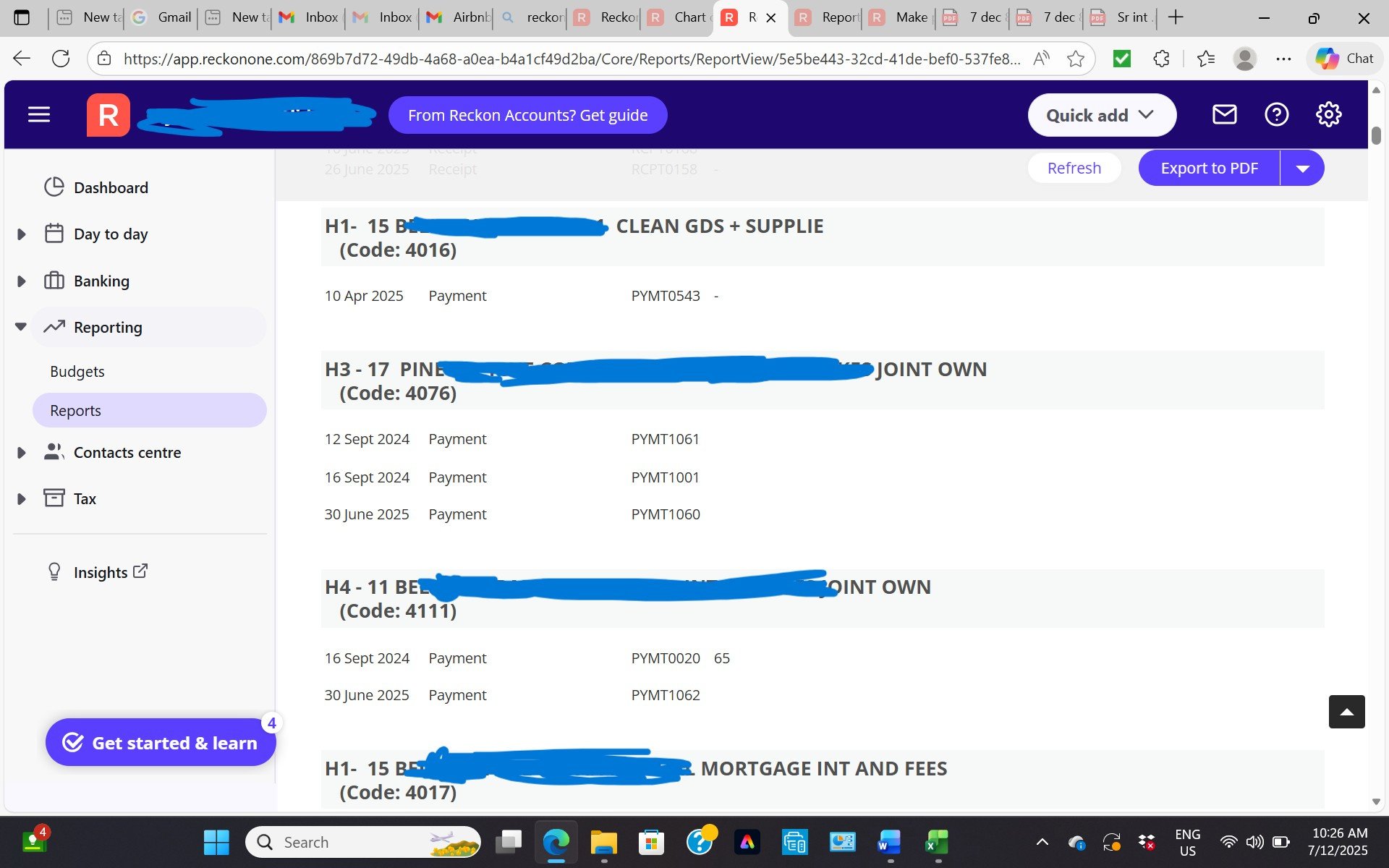Open the Export to PDF dropdown arrow
This screenshot has width=1389, height=868.
coord(1302,169)
